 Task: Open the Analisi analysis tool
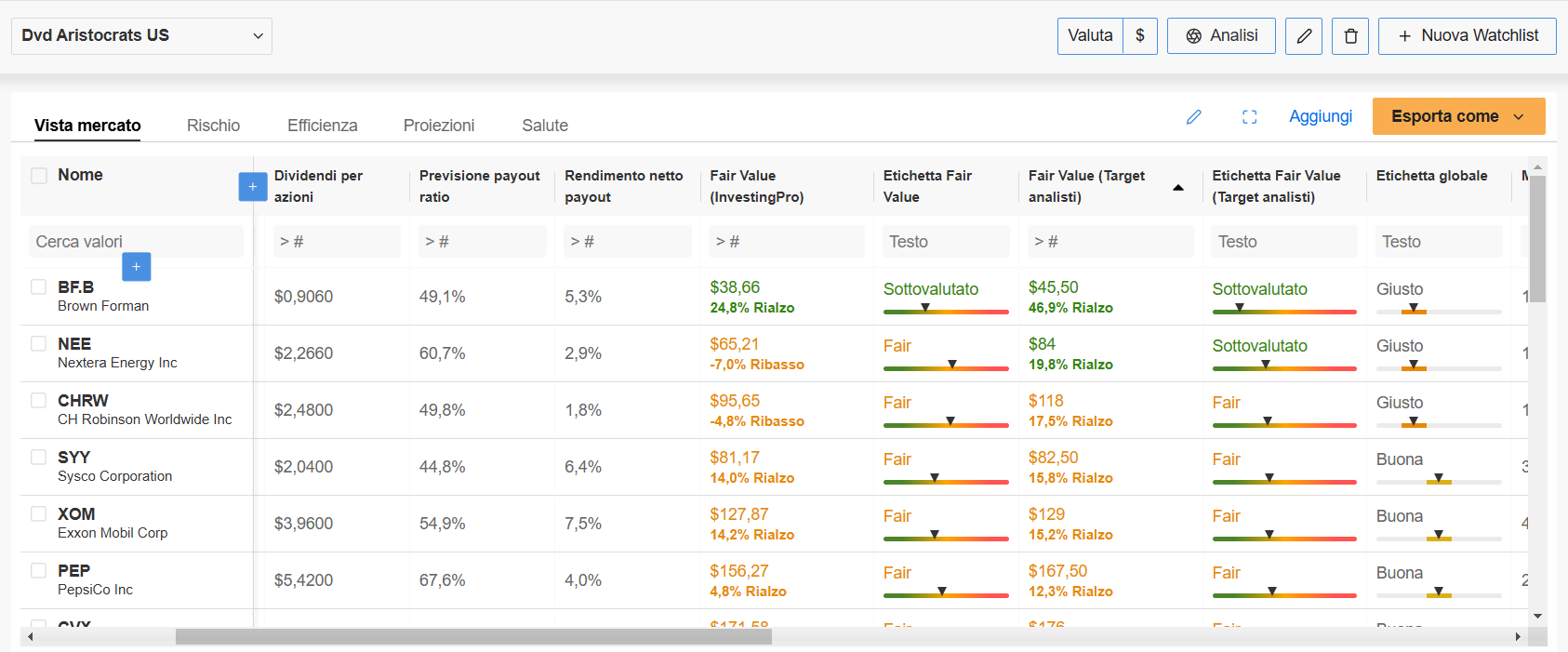click(x=1221, y=36)
